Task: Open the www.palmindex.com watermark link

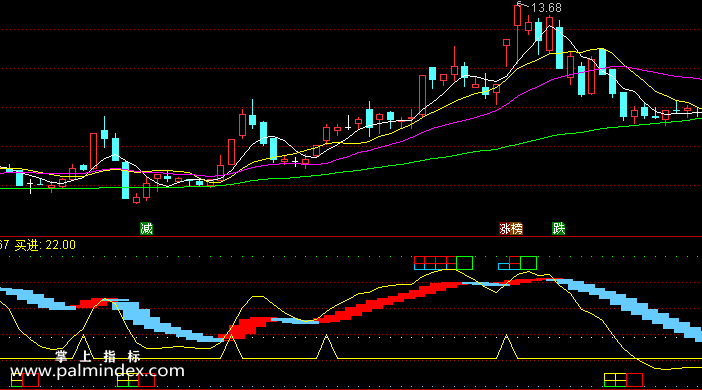Action: coord(97,371)
